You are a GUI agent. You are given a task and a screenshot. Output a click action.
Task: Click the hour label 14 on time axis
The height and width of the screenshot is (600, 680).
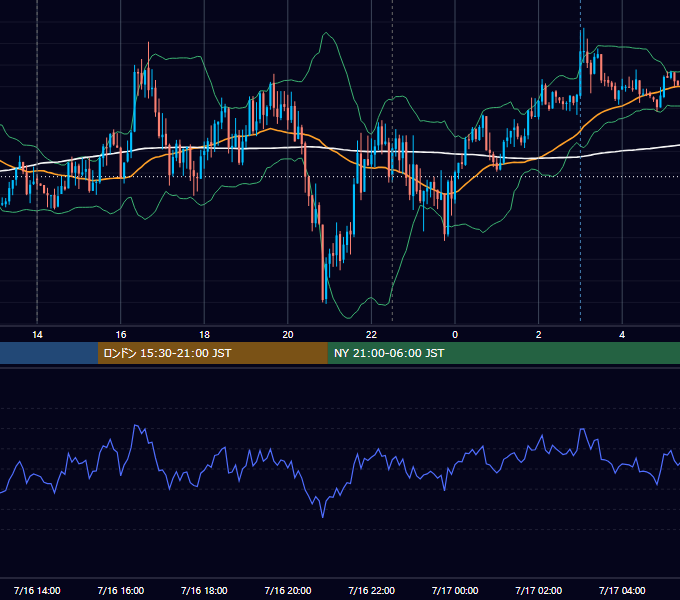coord(37,335)
